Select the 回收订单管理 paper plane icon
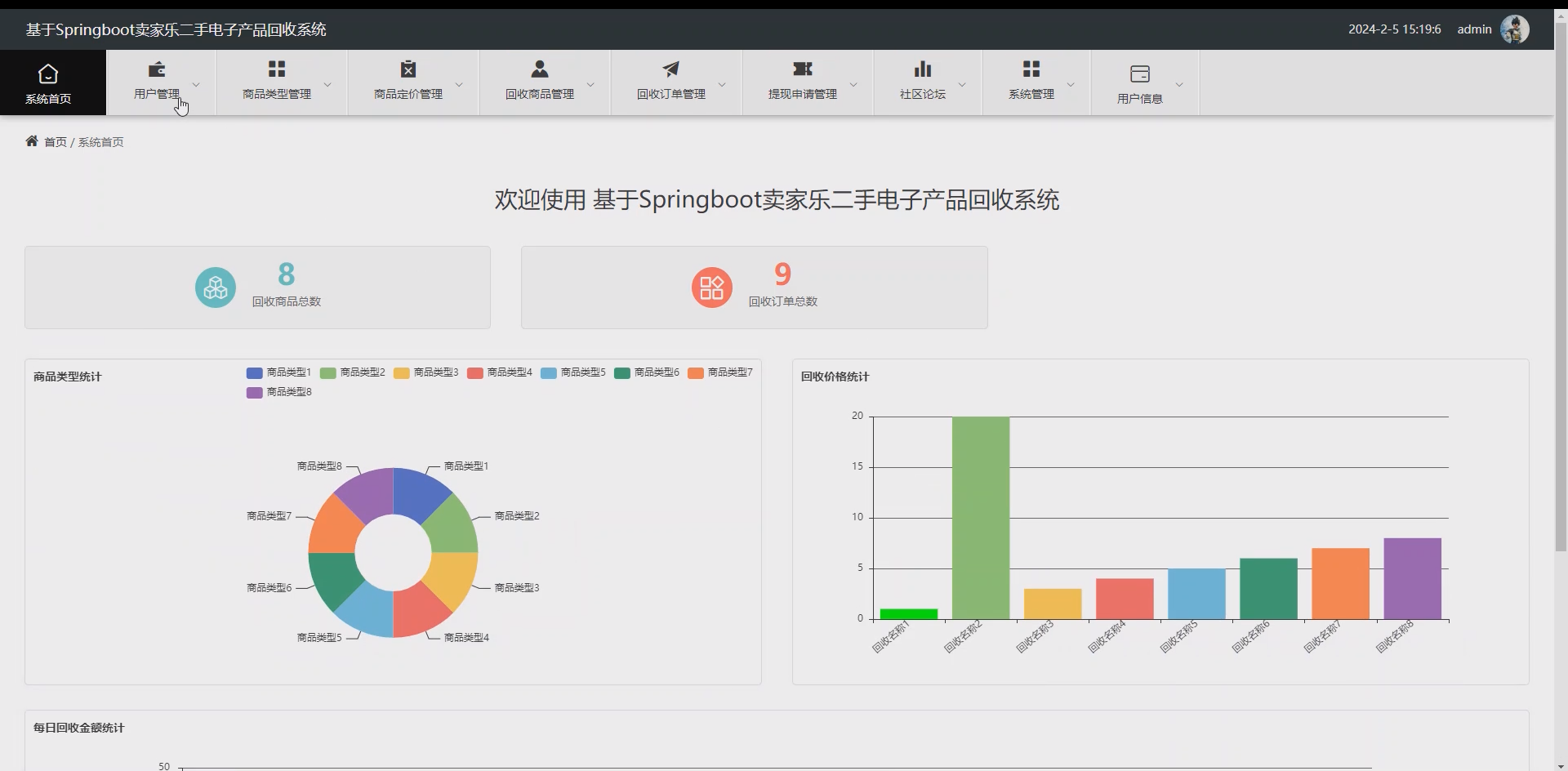The image size is (1568, 771). (x=670, y=69)
